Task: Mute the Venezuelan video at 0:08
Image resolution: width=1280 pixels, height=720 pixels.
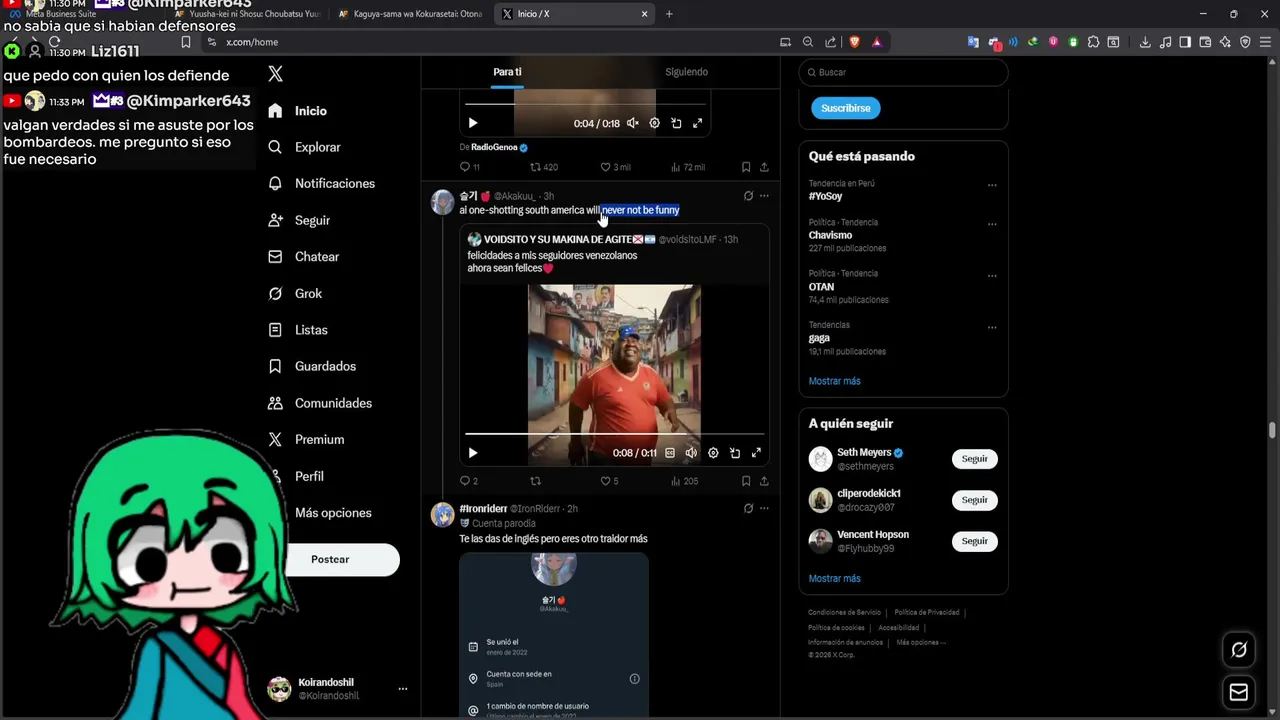Action: pos(691,453)
